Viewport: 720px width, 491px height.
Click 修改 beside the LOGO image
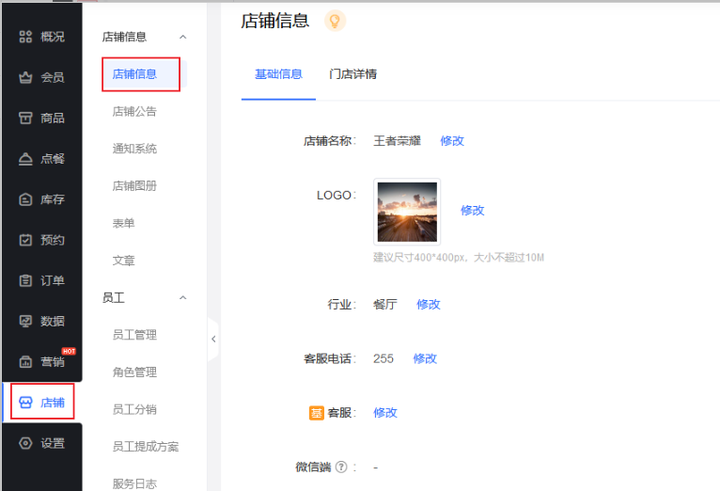(472, 210)
